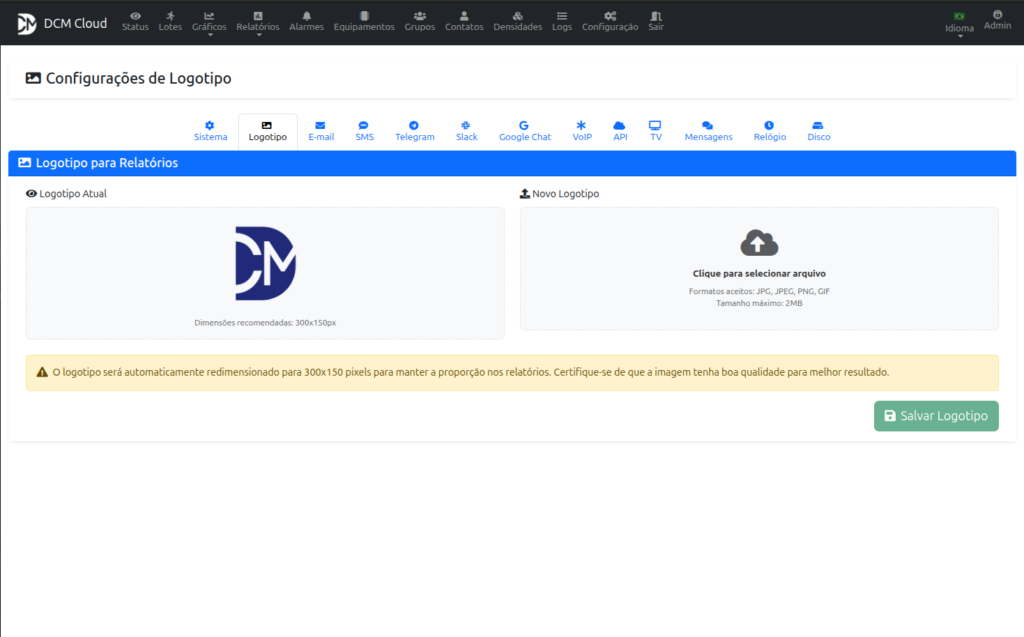Open the Admin user menu
1024x637 pixels.
point(997,20)
